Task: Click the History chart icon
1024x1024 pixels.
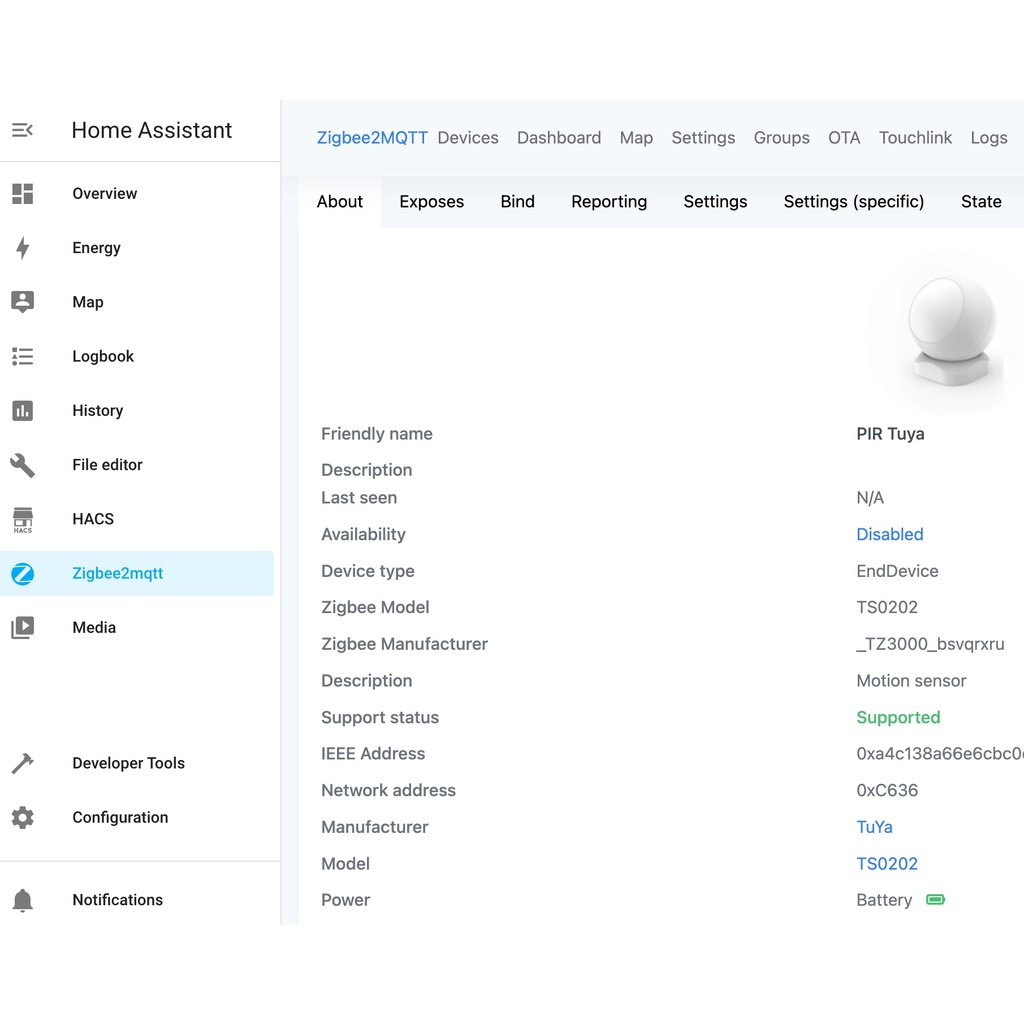Action: [22, 411]
